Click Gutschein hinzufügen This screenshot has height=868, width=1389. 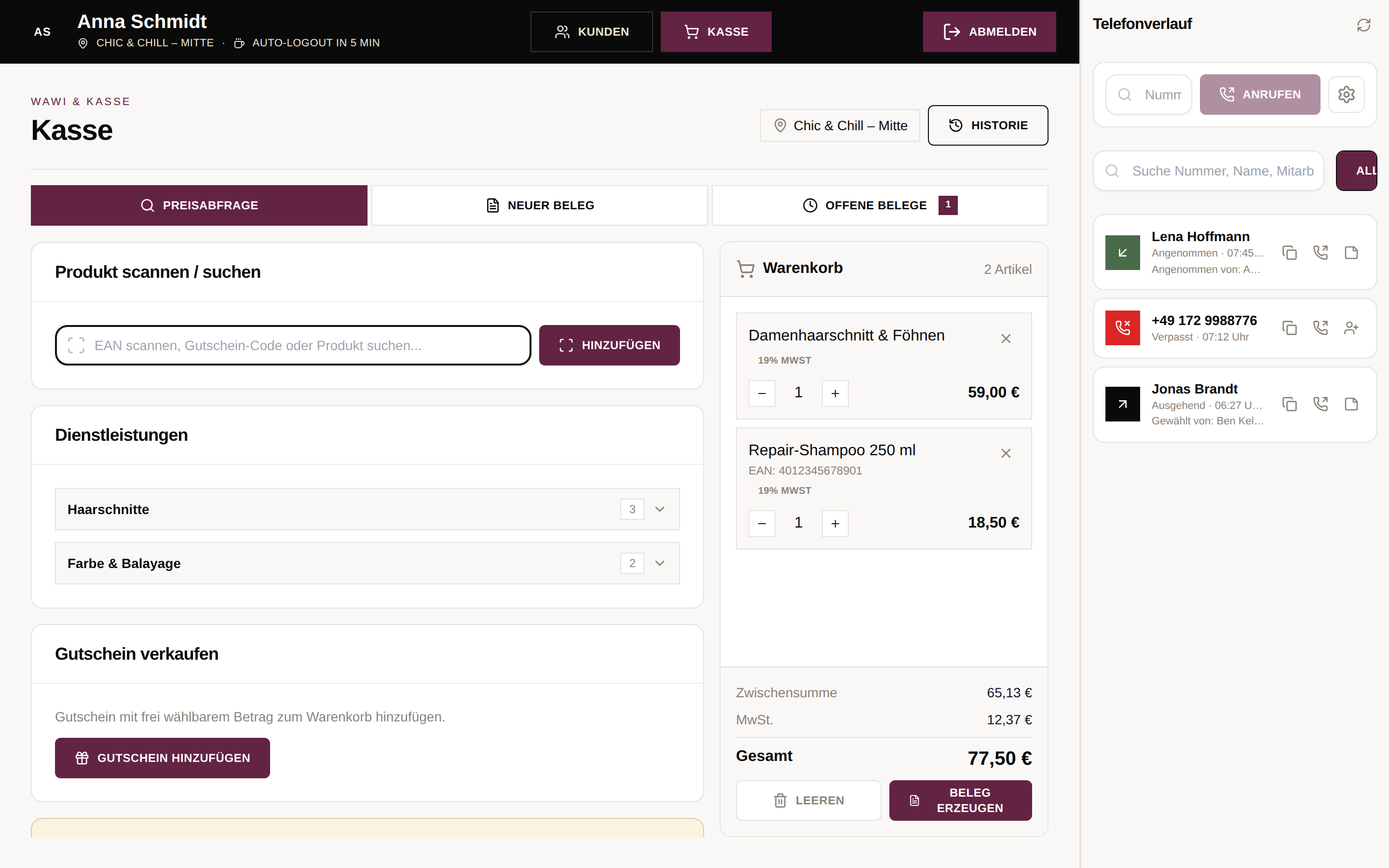tap(163, 758)
